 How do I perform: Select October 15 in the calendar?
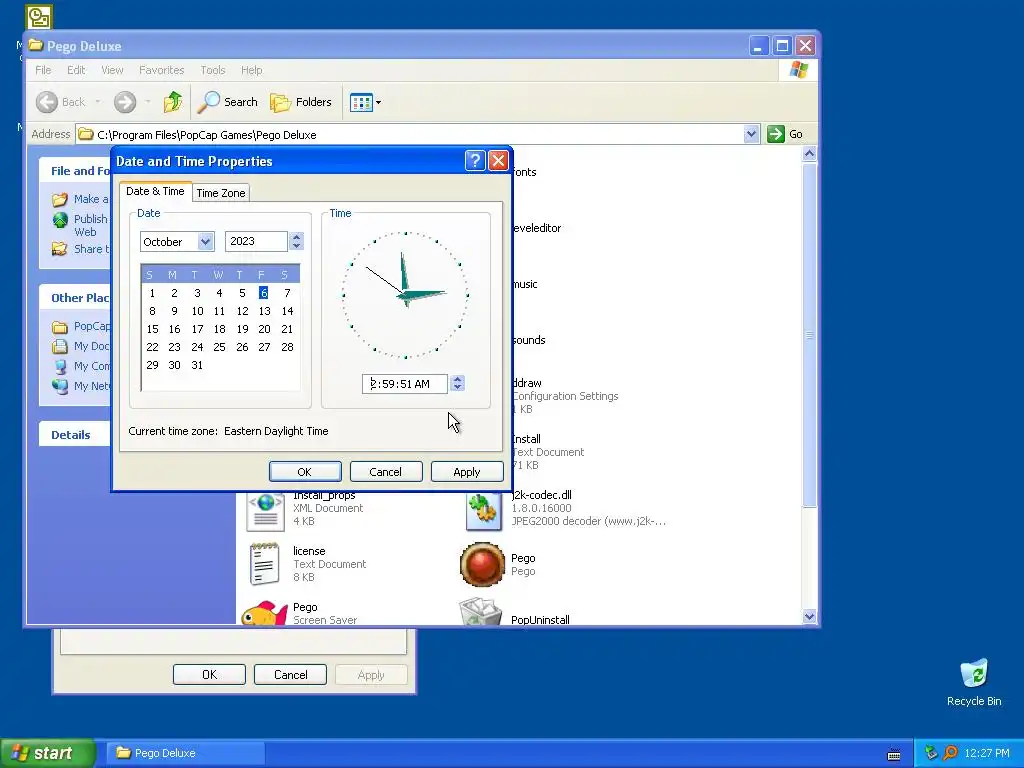point(152,329)
